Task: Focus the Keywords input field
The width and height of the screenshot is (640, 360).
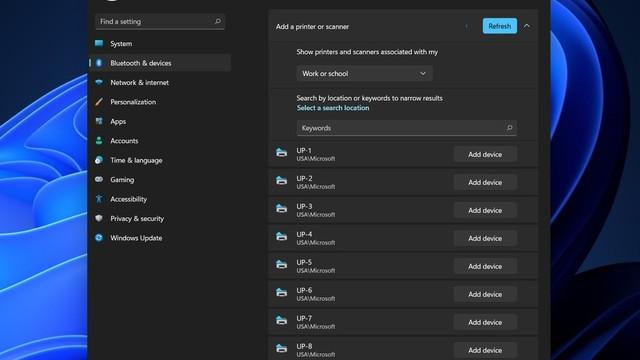Action: point(407,128)
